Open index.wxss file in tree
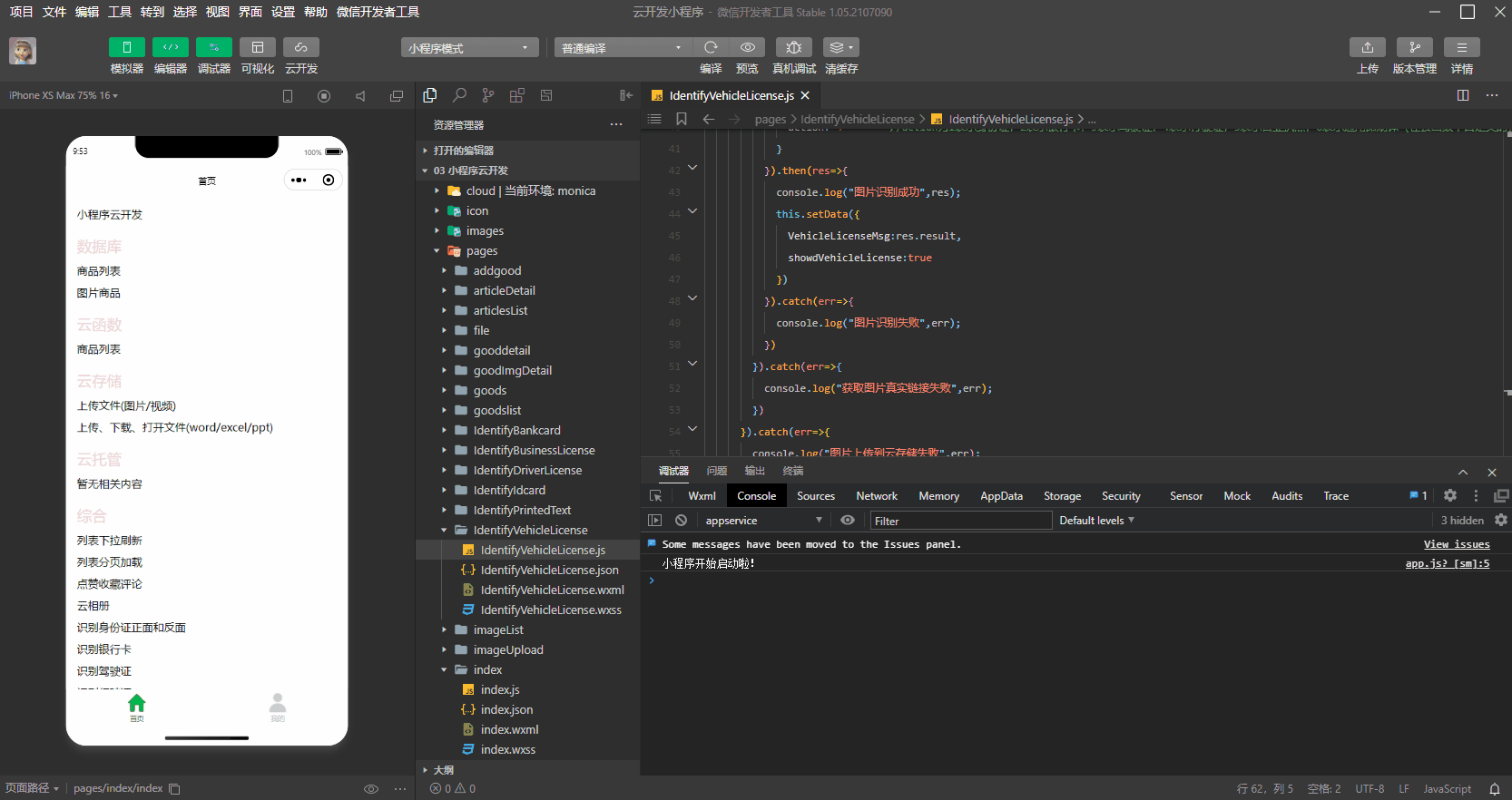The width and height of the screenshot is (1512, 800). (507, 749)
